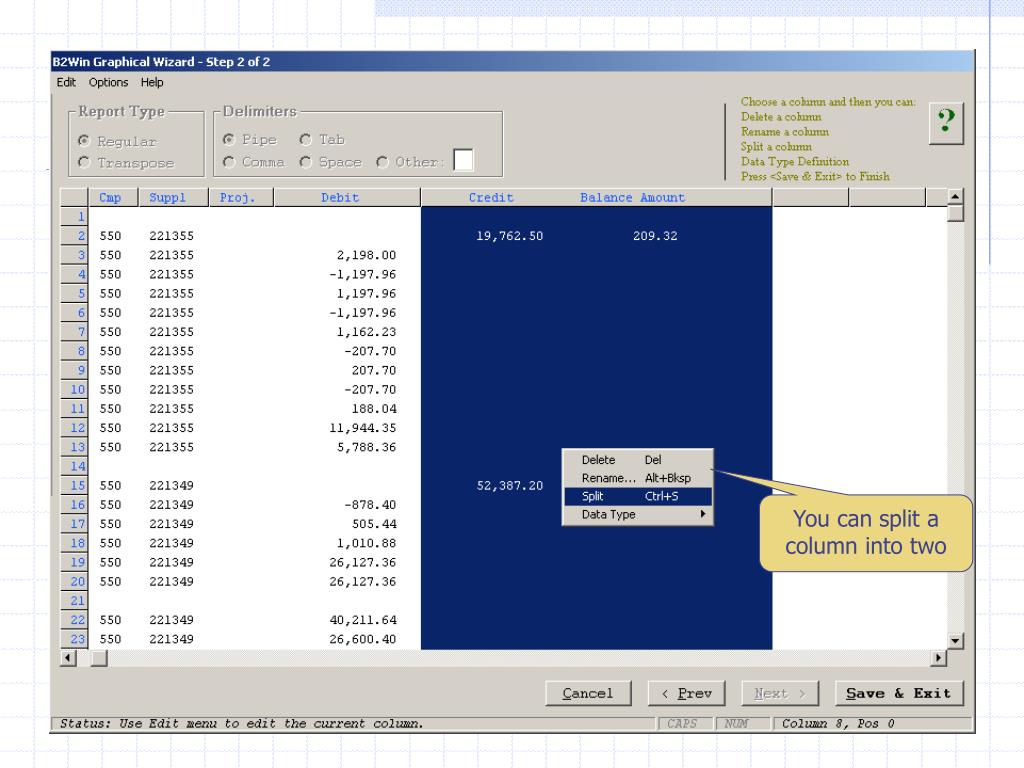
Task: Click the vertical scrollbar up arrow
Action: (955, 196)
